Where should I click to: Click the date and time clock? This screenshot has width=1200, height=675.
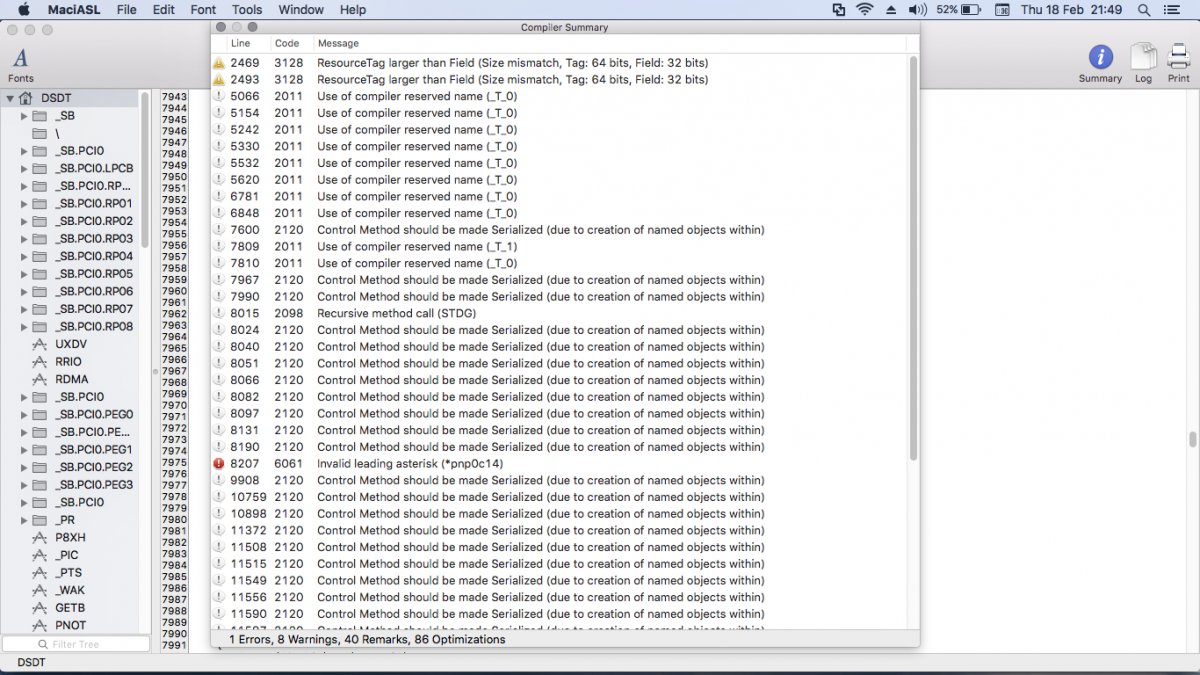click(x=1073, y=9)
